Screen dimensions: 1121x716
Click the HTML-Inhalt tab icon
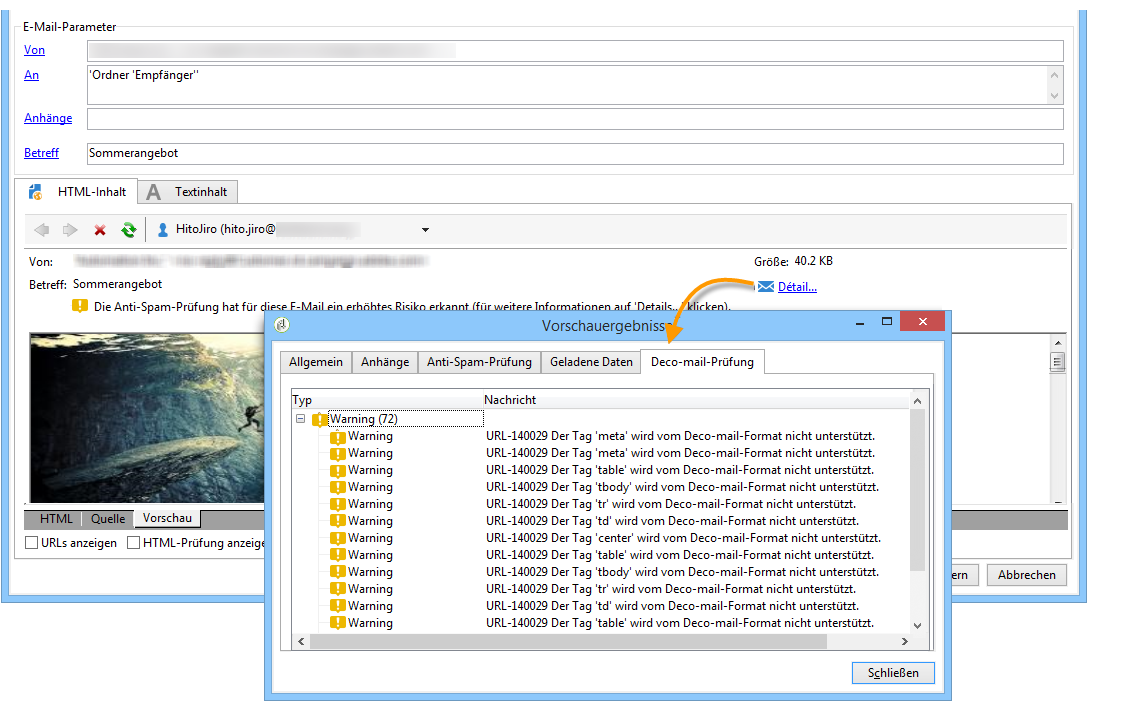[x=35, y=192]
